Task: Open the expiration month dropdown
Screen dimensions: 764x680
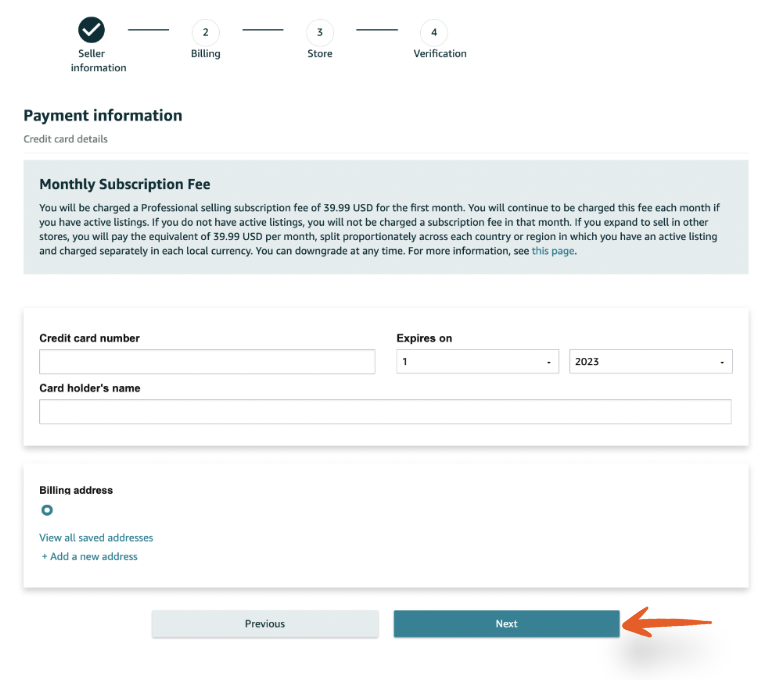Action: click(478, 361)
